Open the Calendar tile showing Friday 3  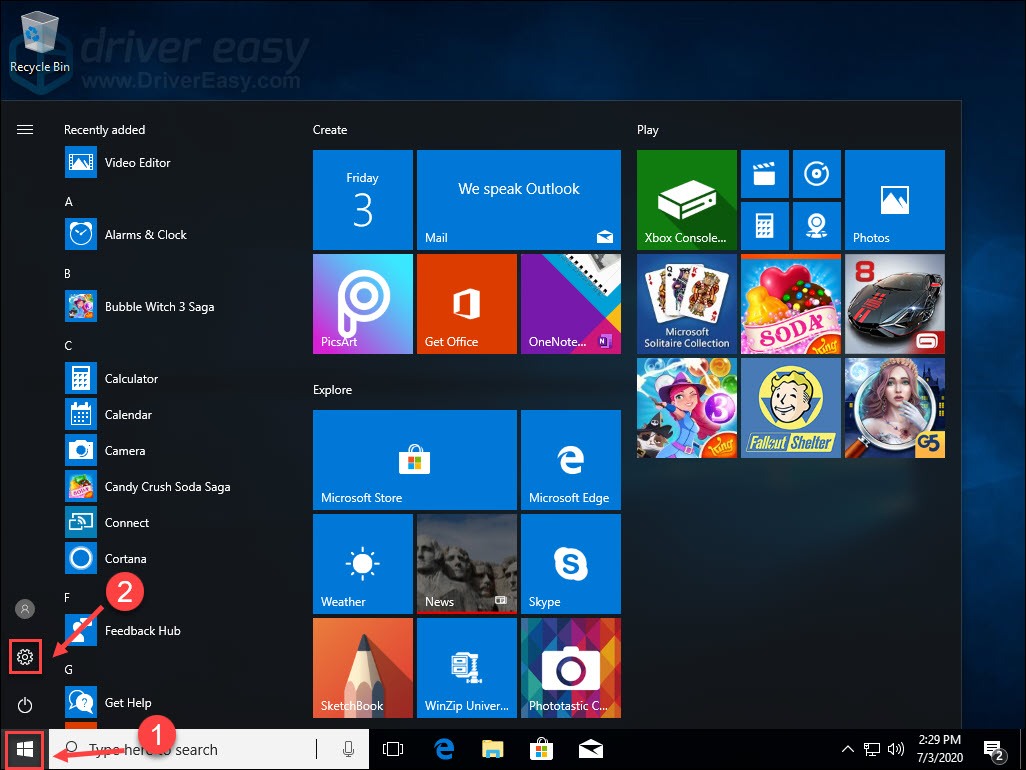pos(363,200)
